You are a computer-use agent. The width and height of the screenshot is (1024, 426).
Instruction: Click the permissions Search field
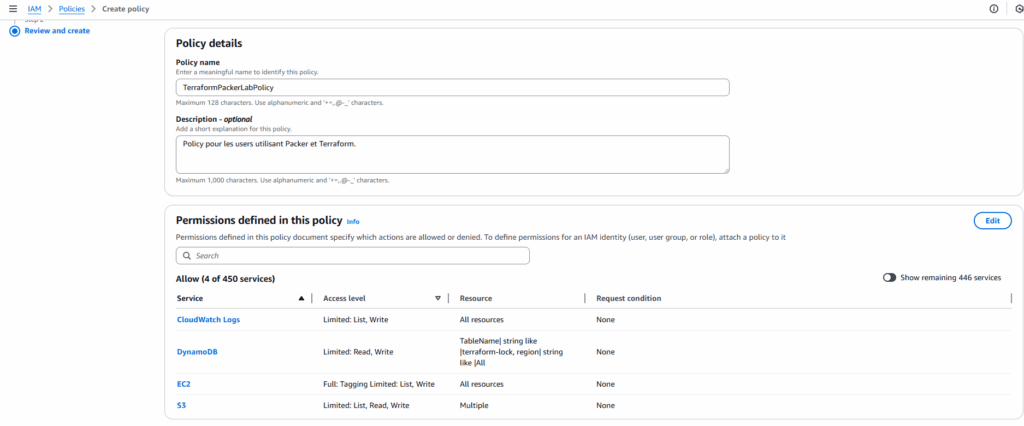[353, 255]
